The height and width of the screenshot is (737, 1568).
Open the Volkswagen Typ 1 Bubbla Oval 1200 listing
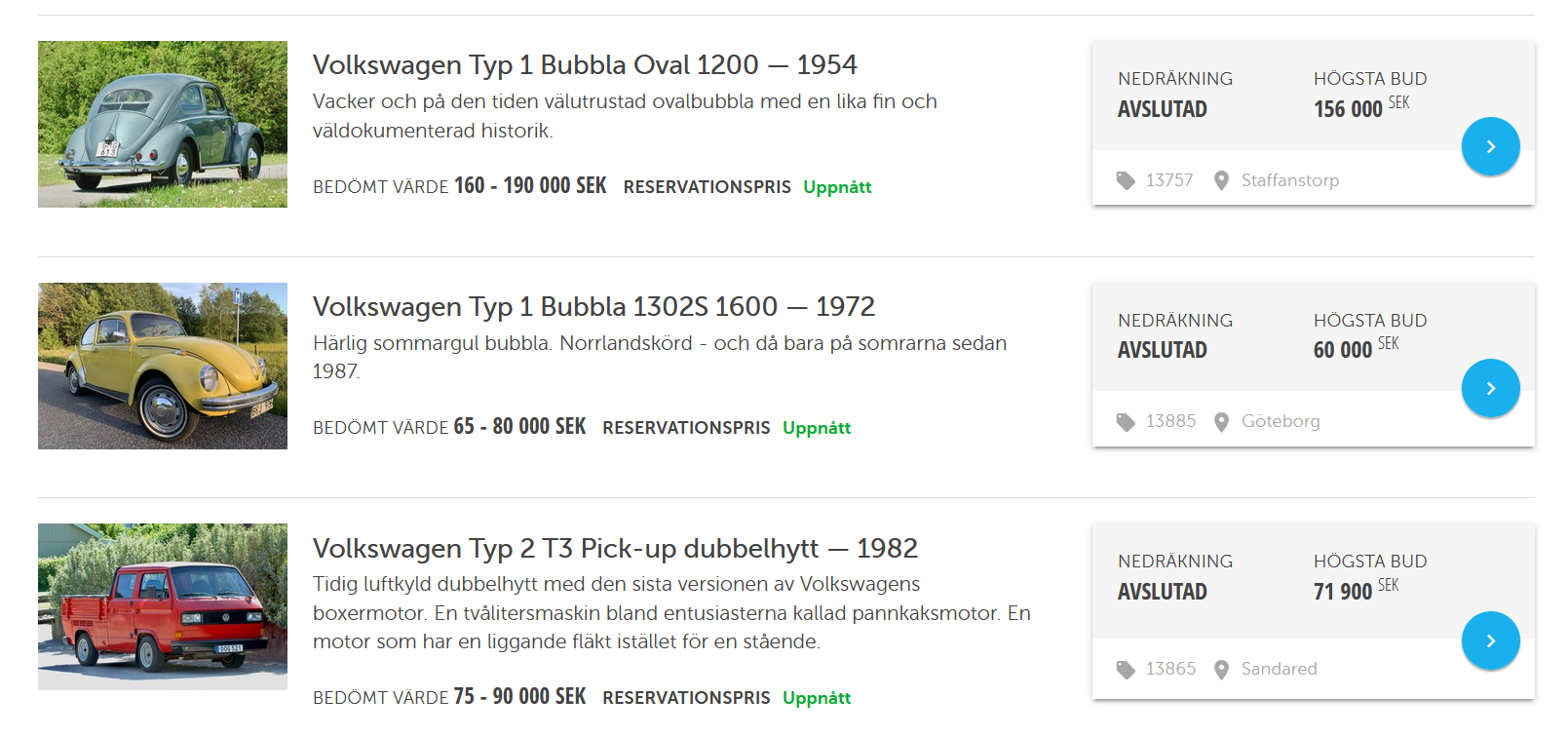pyautogui.click(x=584, y=64)
